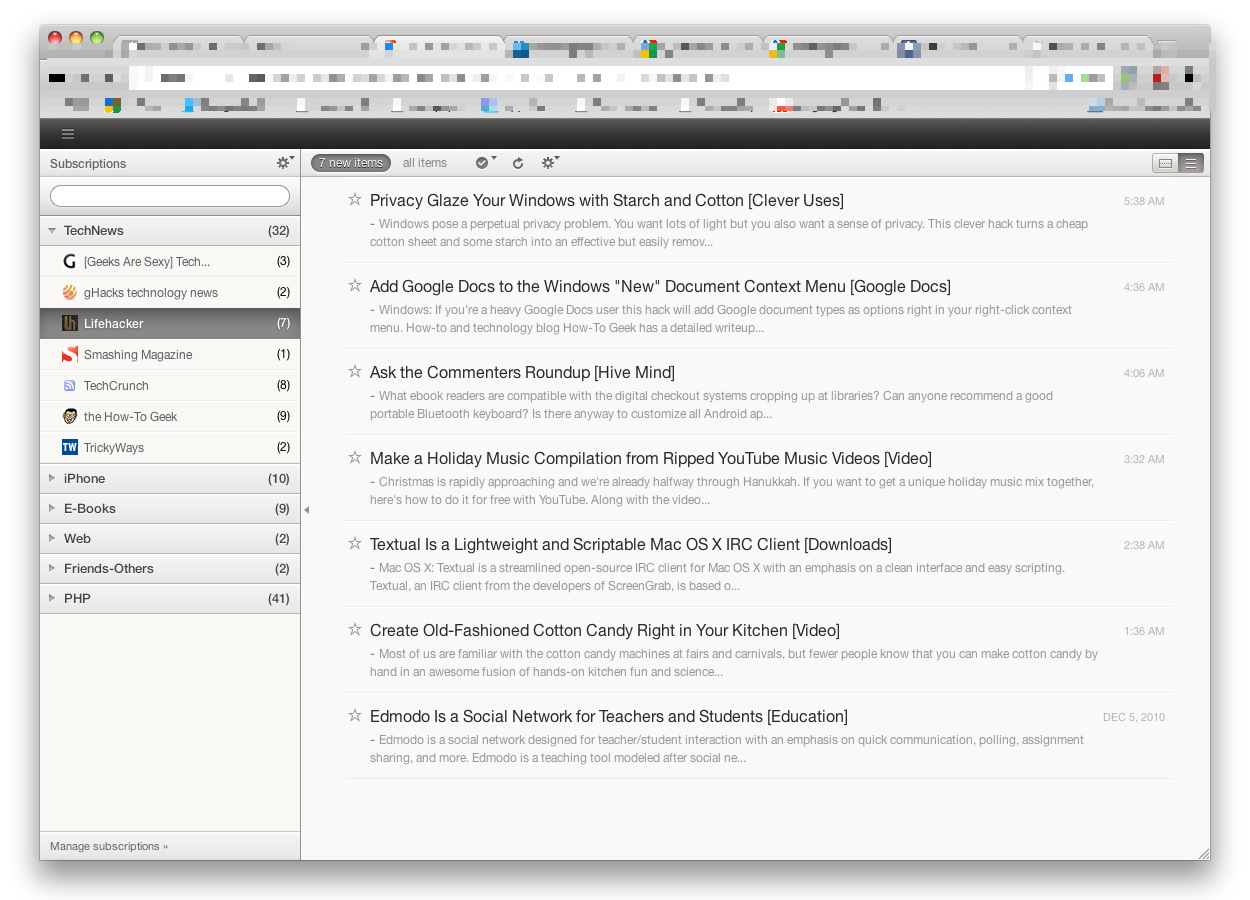Star the Ask the Commenters Roundup article
The height and width of the screenshot is (900, 1250).
(x=354, y=372)
